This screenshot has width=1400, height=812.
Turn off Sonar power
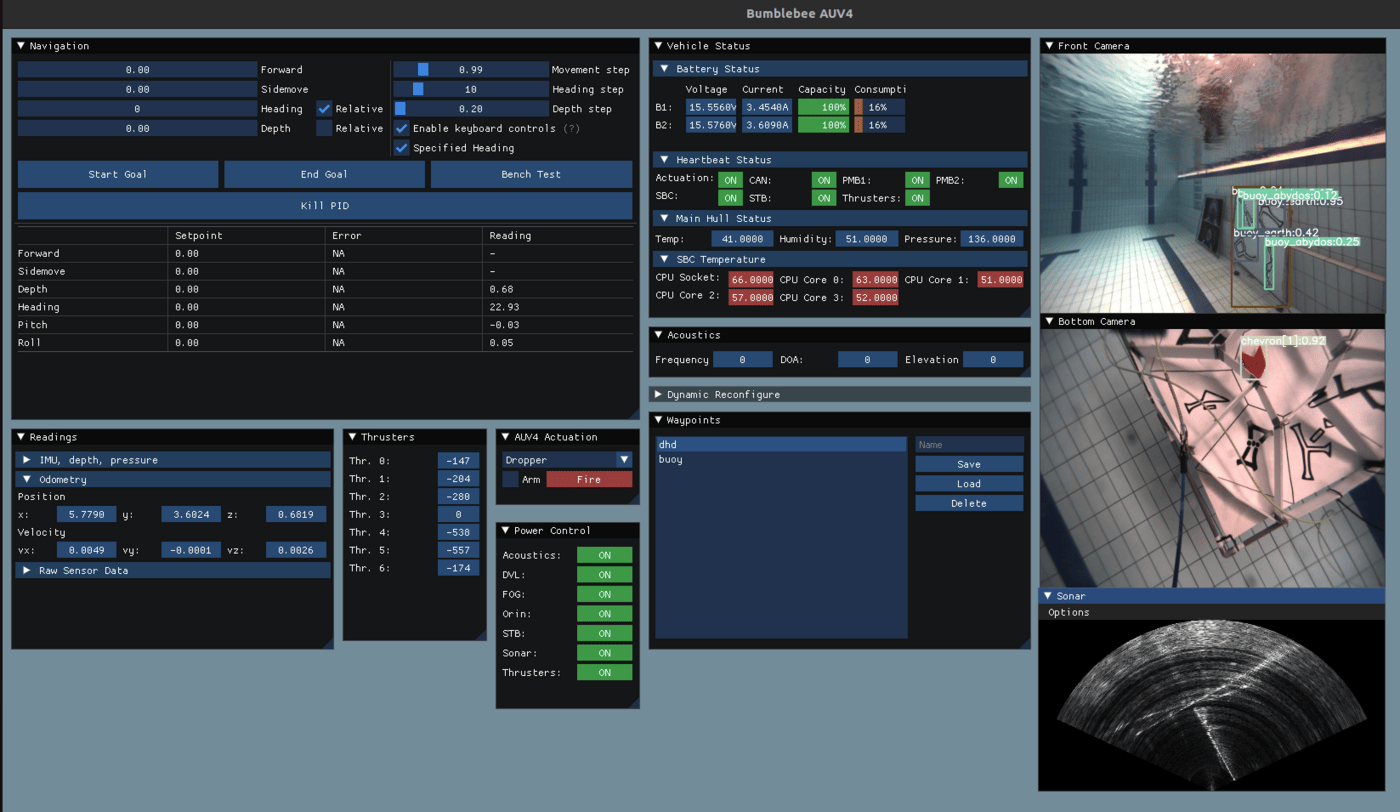[604, 652]
